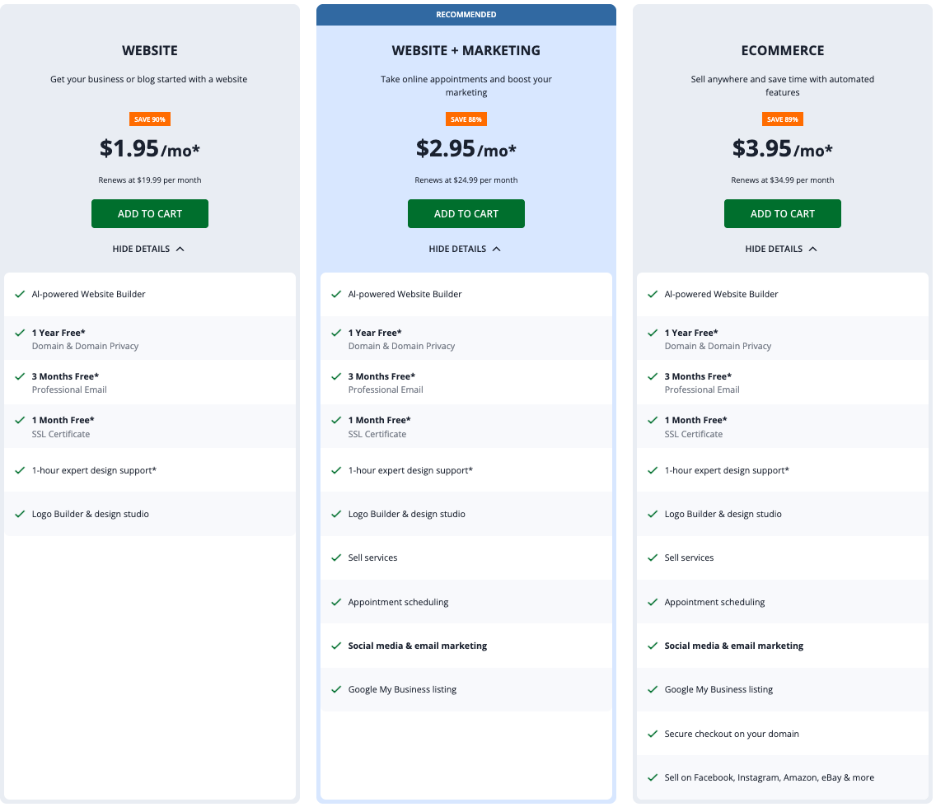Image resolution: width=936 pixels, height=807 pixels.
Task: Click the Recommended banner above Website + Marketing
Action: [466, 14]
